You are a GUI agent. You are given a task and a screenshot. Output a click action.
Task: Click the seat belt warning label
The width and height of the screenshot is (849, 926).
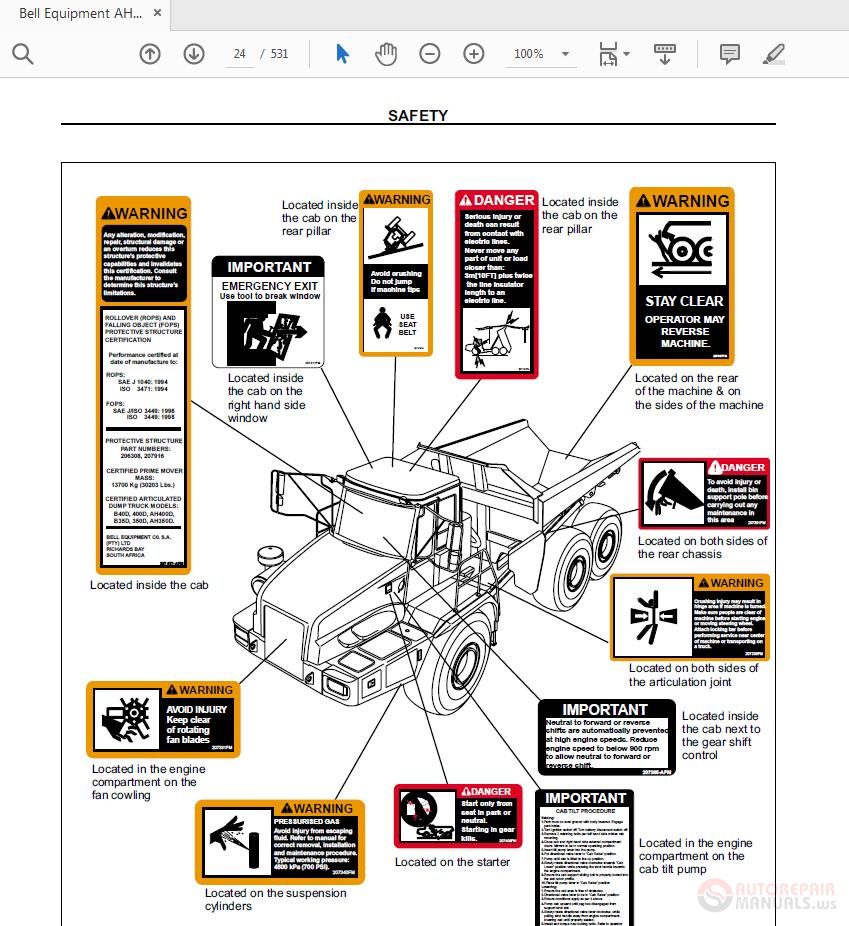(x=396, y=273)
